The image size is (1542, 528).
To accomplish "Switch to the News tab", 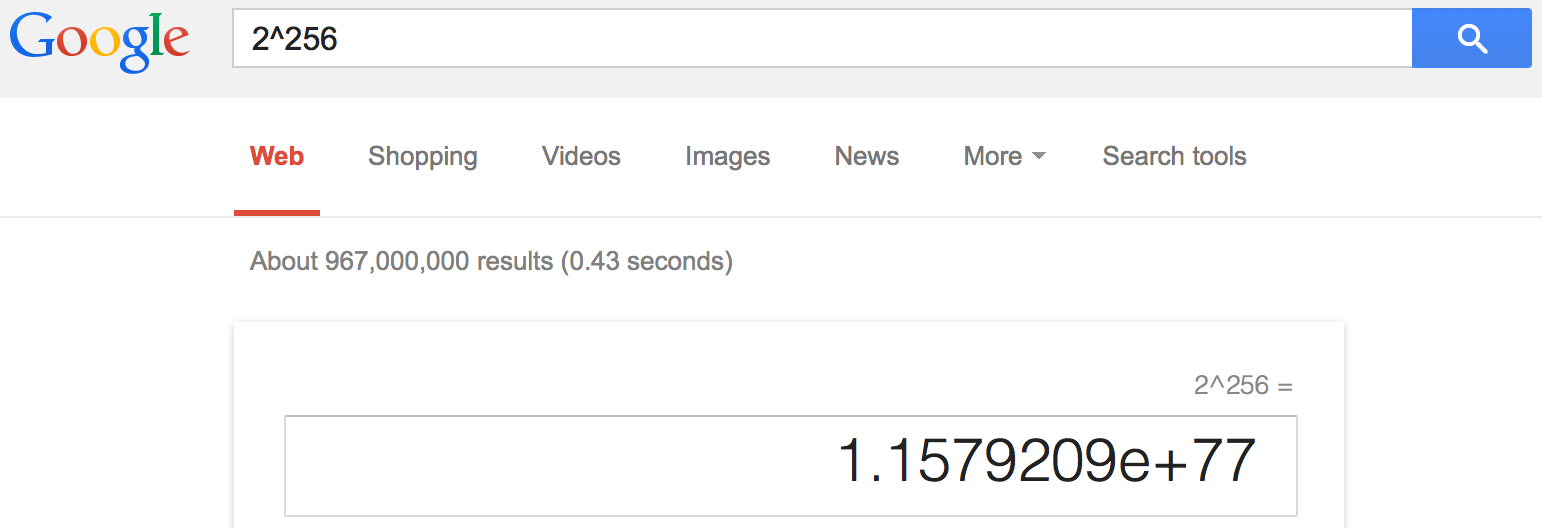I will (x=867, y=156).
